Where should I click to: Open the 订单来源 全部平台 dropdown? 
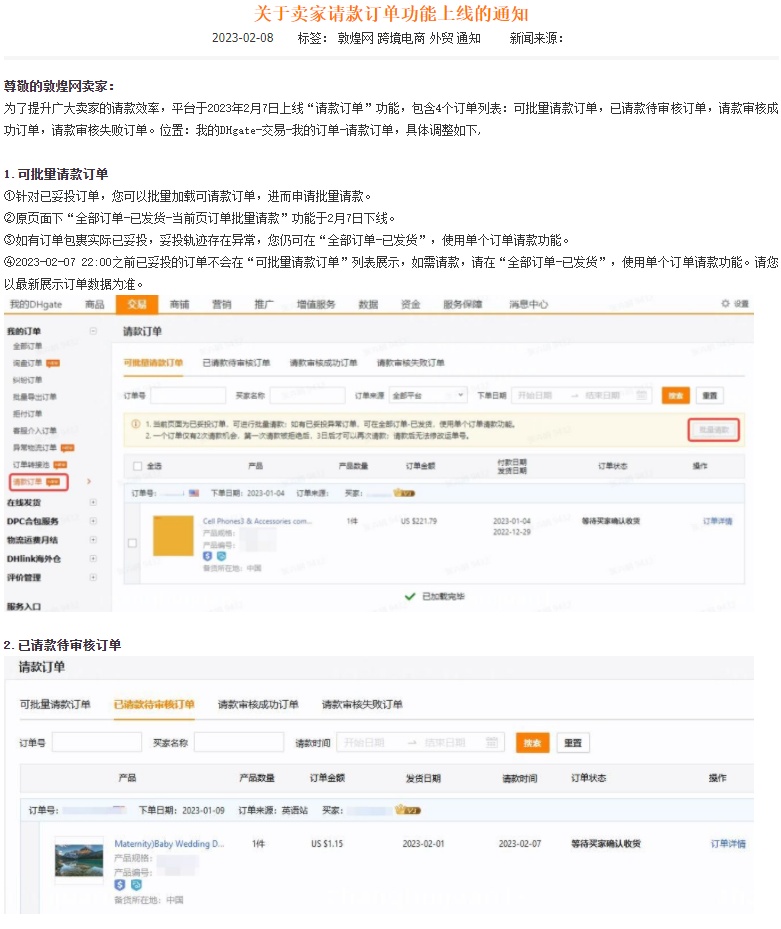pyautogui.click(x=428, y=395)
